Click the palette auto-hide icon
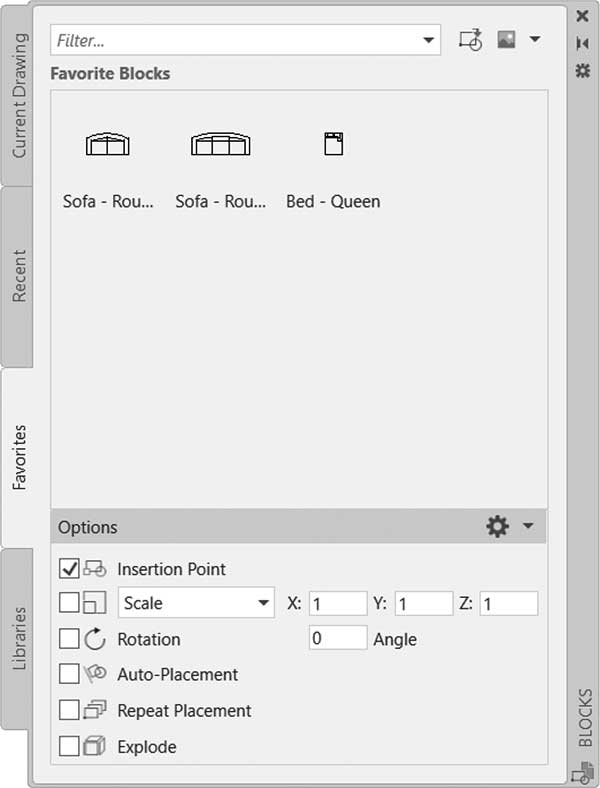This screenshot has width=600, height=788. point(582,43)
